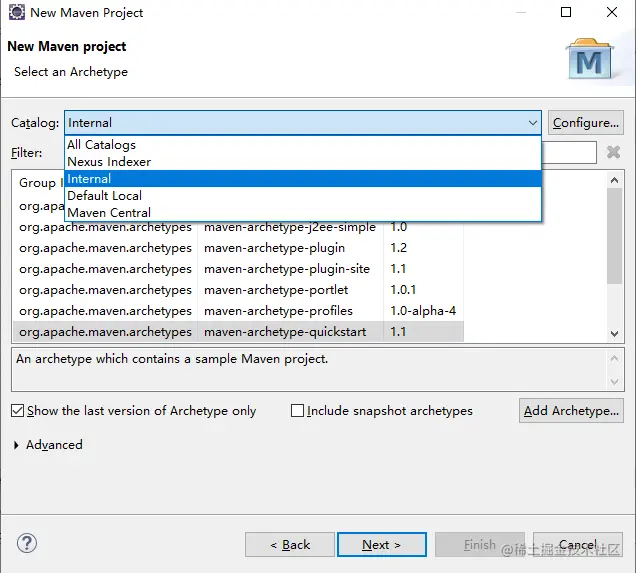Select maven-archetype-j2ee-simple row

point(238,227)
